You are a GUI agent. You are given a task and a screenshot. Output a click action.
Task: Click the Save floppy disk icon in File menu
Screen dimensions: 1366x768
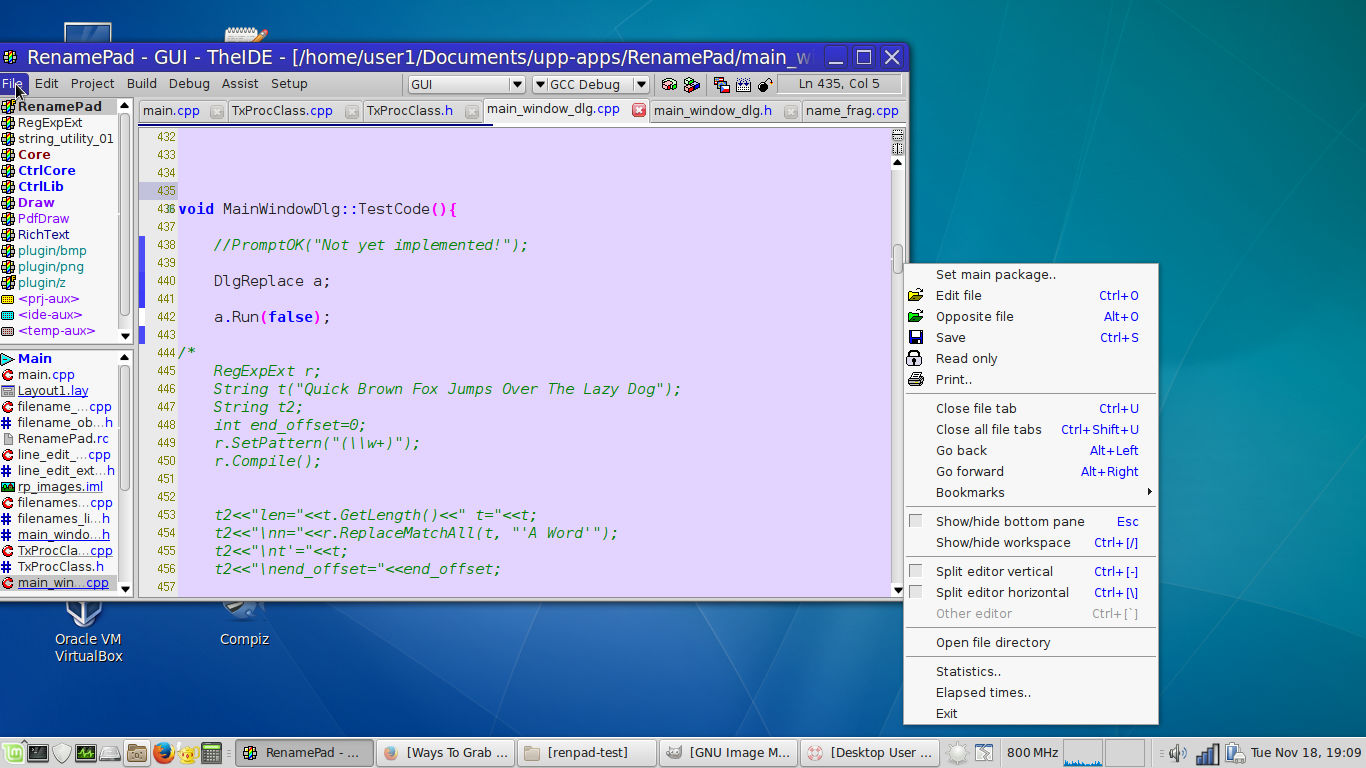915,338
